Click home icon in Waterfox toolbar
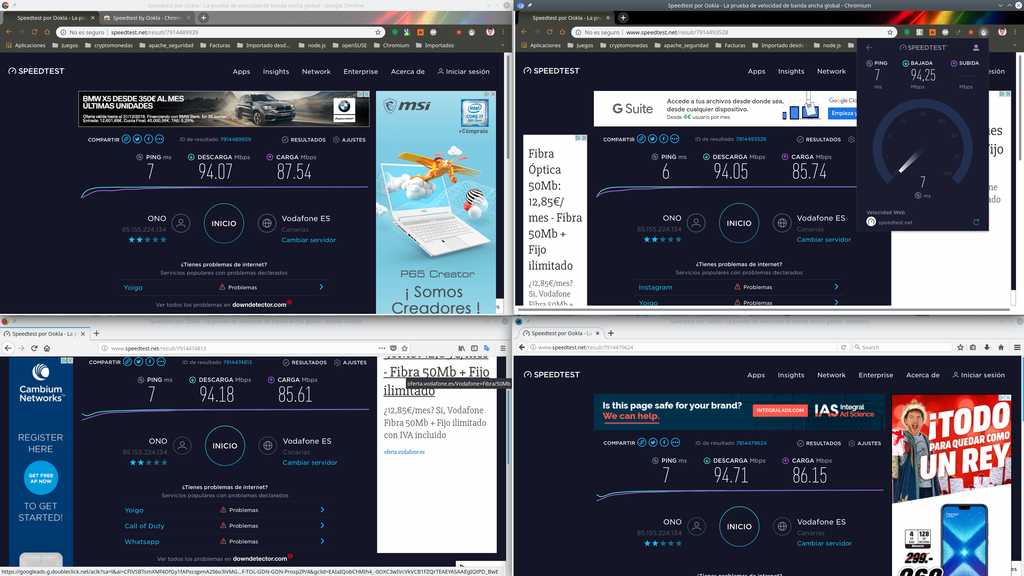Viewport: 1024px width, 576px height. coord(1000,347)
